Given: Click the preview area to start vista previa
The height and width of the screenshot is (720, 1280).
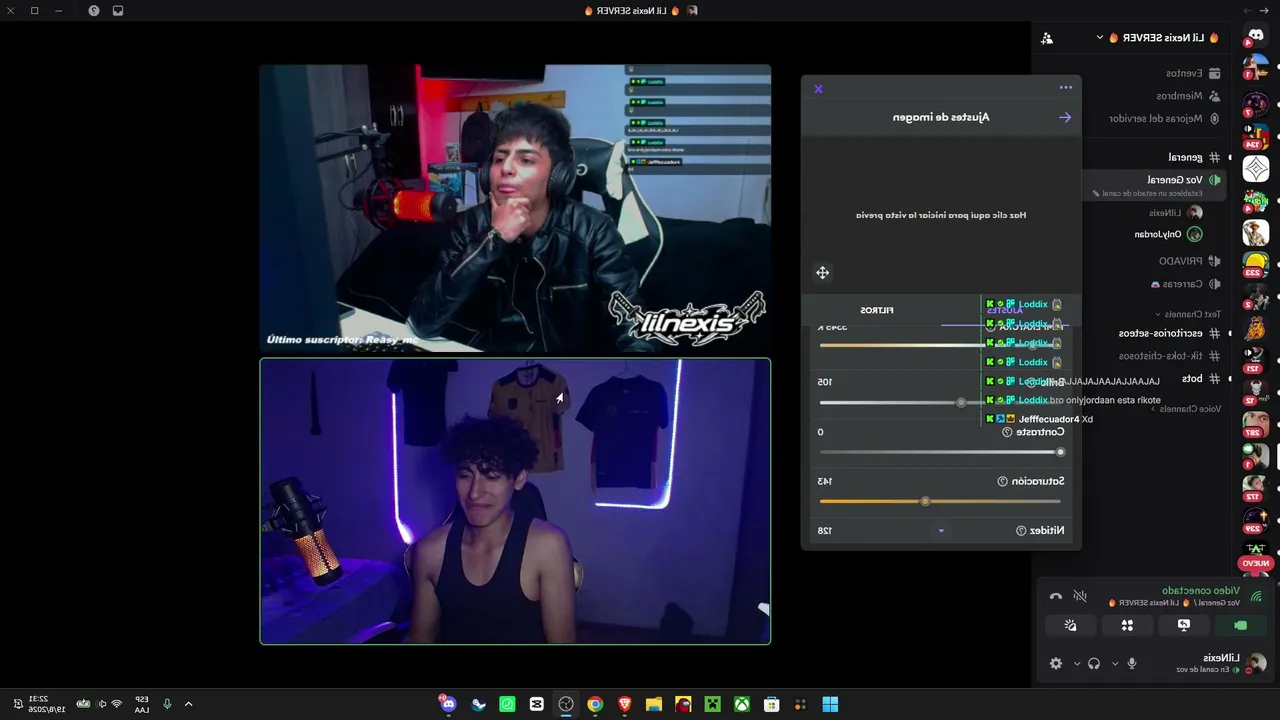Looking at the screenshot, I should [x=941, y=215].
